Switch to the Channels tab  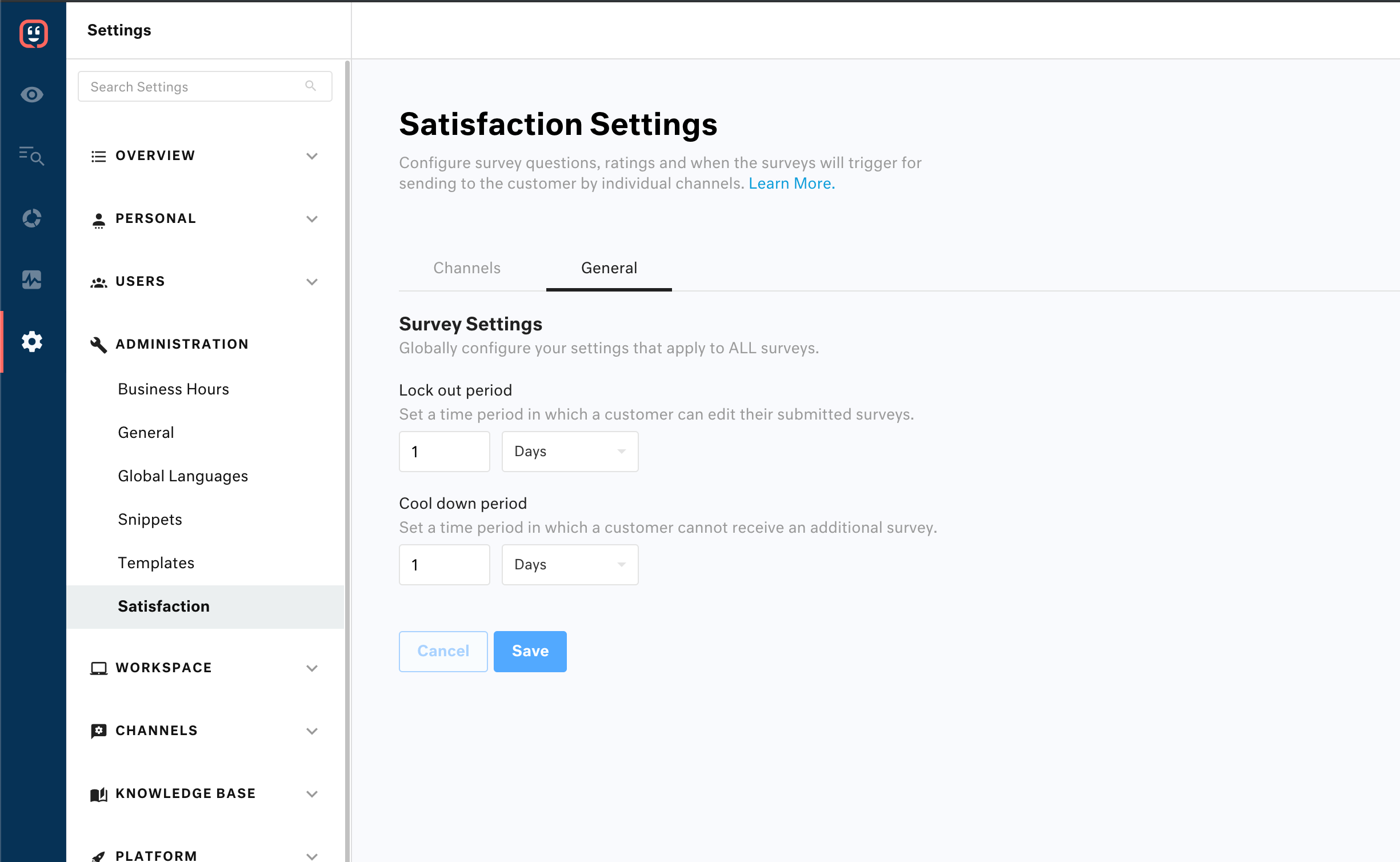(x=466, y=268)
